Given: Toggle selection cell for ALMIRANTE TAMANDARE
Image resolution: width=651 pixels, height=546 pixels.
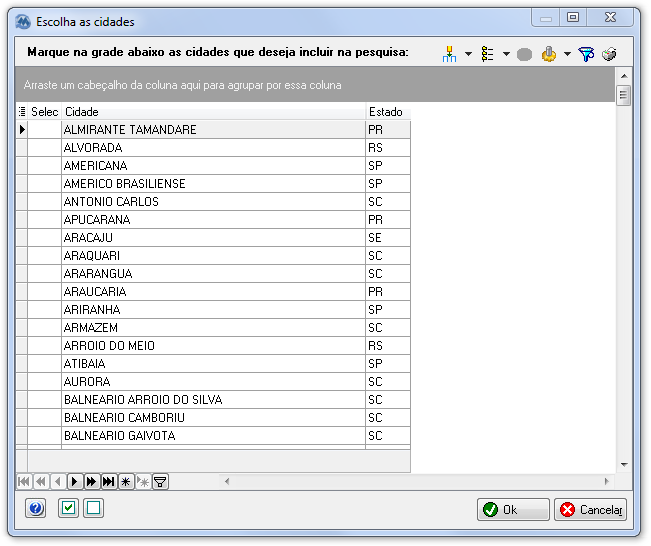Looking at the screenshot, I should [44, 130].
